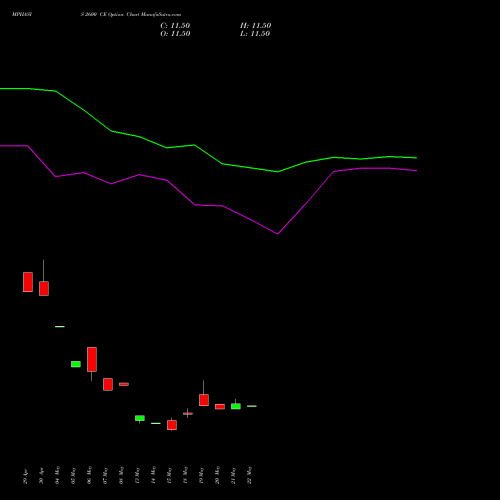Click the 14 May date label
The height and width of the screenshot is (500, 500).
pos(154,475)
